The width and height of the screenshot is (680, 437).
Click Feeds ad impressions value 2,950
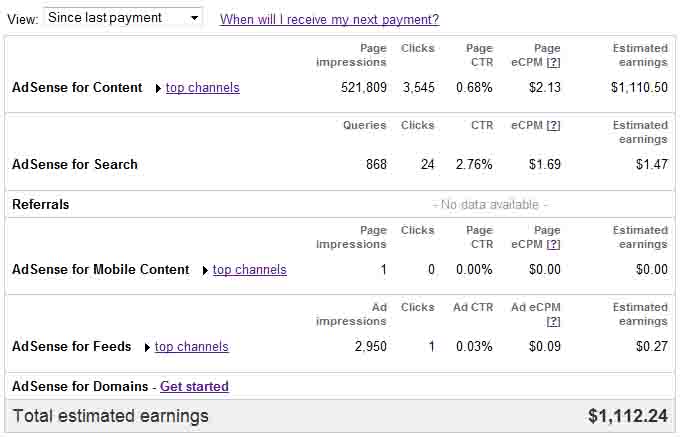click(371, 347)
